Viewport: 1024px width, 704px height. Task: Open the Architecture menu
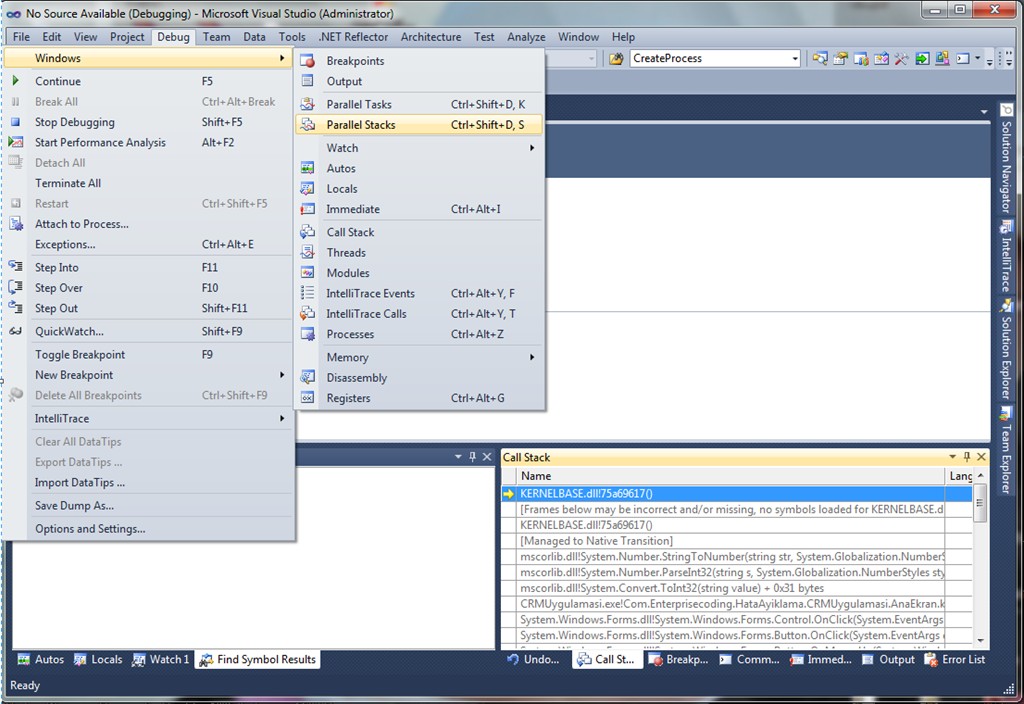[x=431, y=37]
